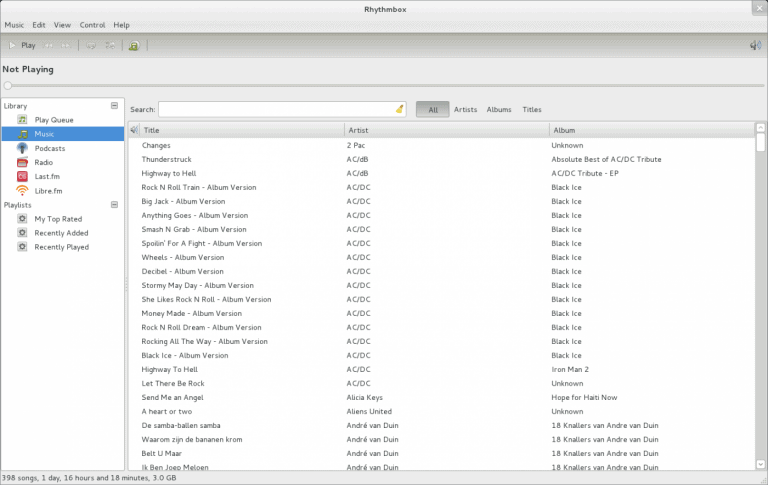The height and width of the screenshot is (485, 768).
Task: Open the volume control speaker icon
Action: coord(755,45)
